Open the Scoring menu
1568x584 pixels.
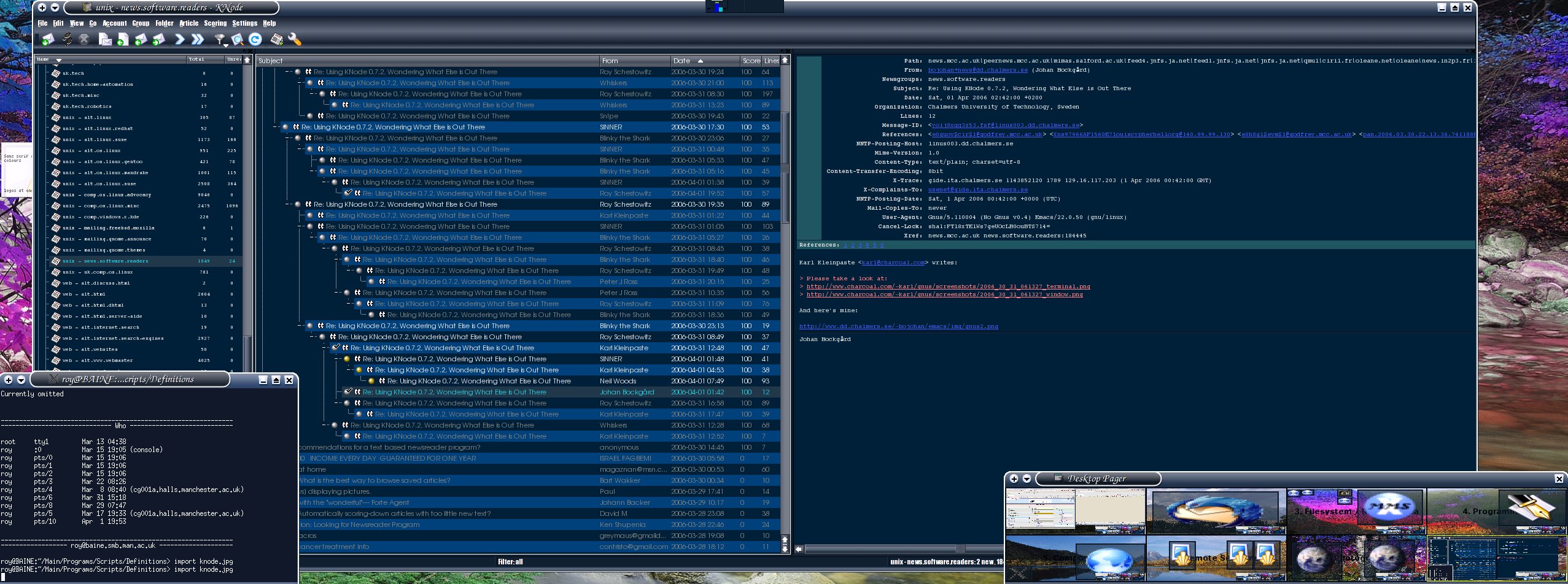tap(215, 23)
